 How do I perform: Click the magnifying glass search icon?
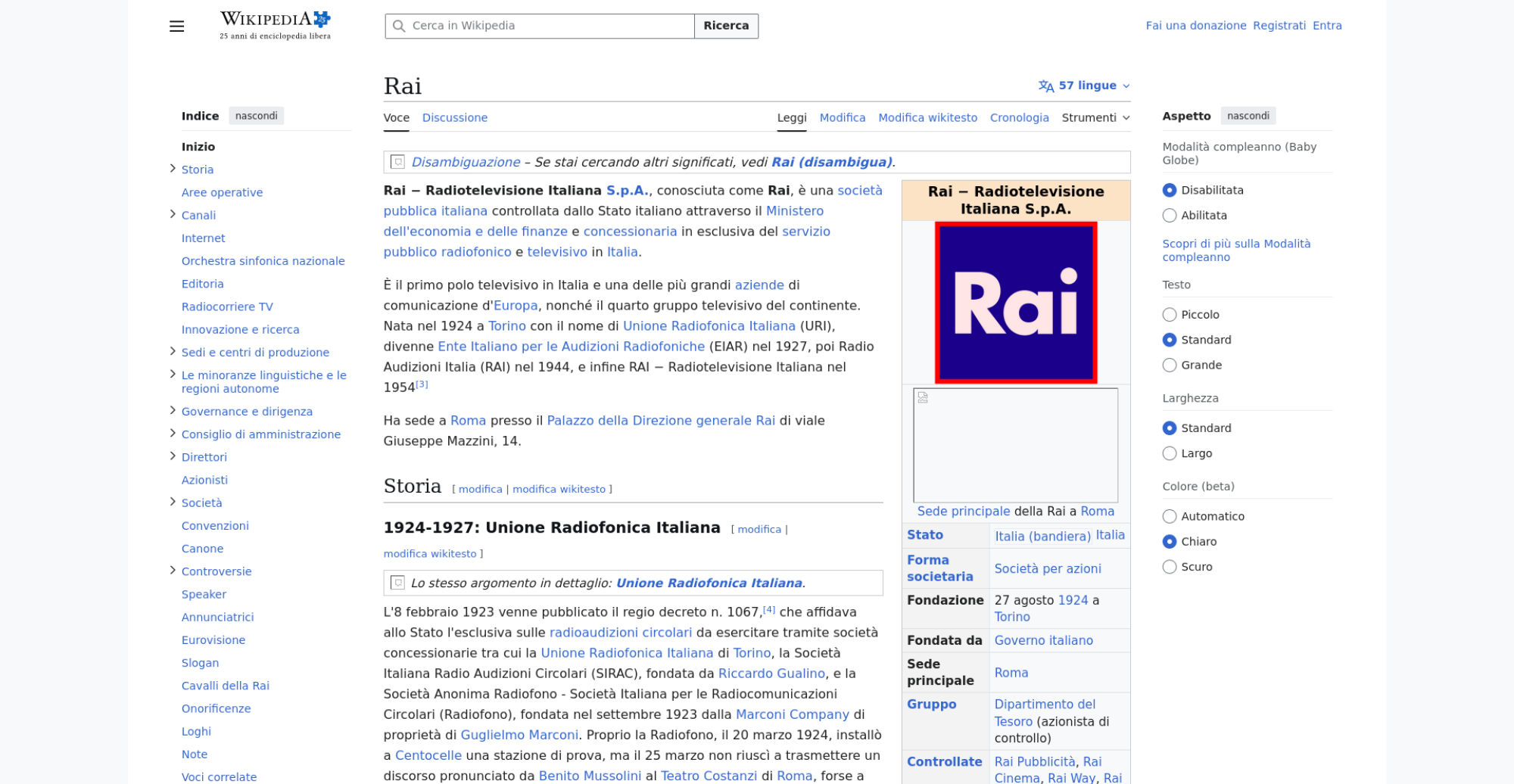tap(399, 26)
